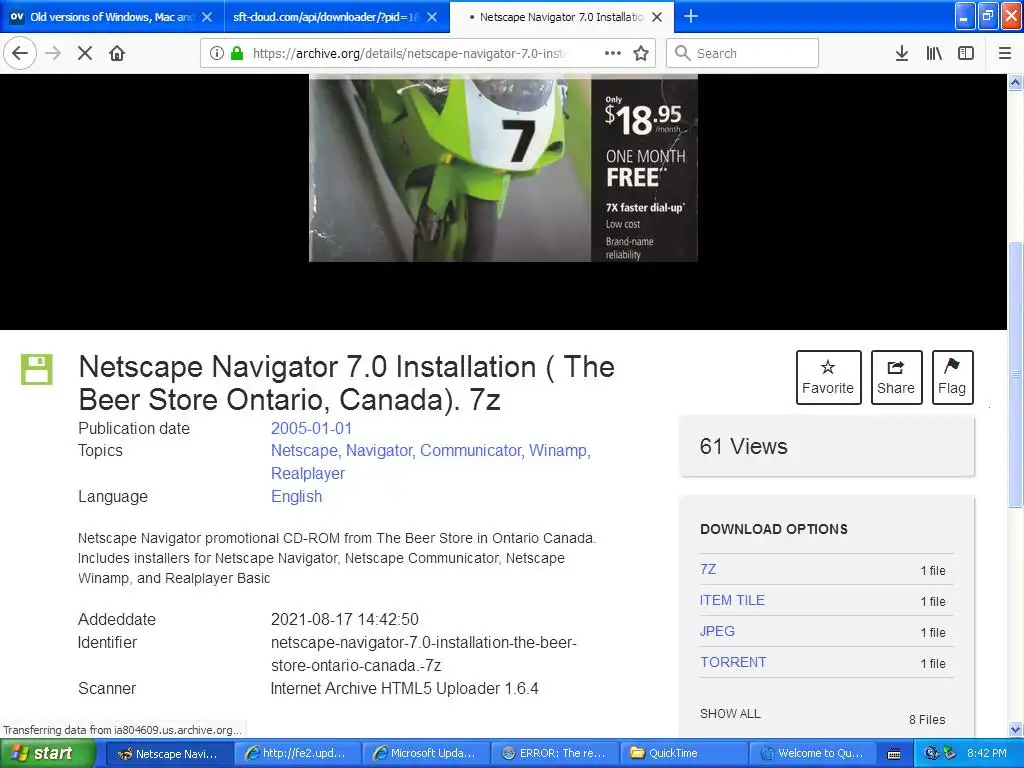Click the green padlock security icon
Screen dimensions: 1024x768
point(237,53)
